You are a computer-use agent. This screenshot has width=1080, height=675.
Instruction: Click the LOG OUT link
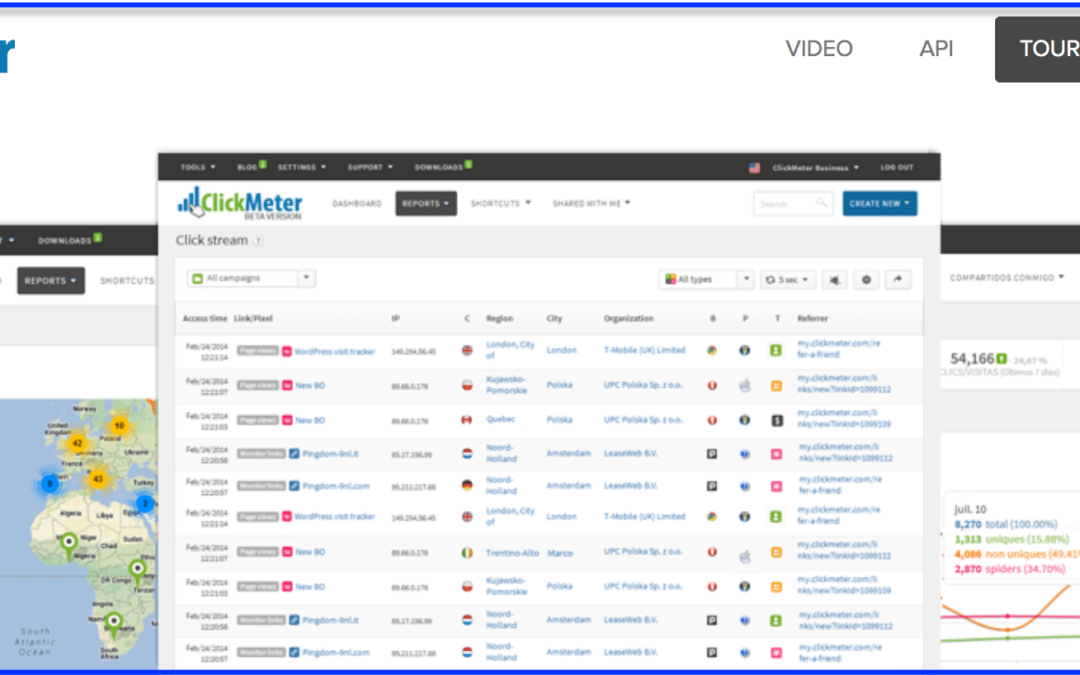click(896, 167)
